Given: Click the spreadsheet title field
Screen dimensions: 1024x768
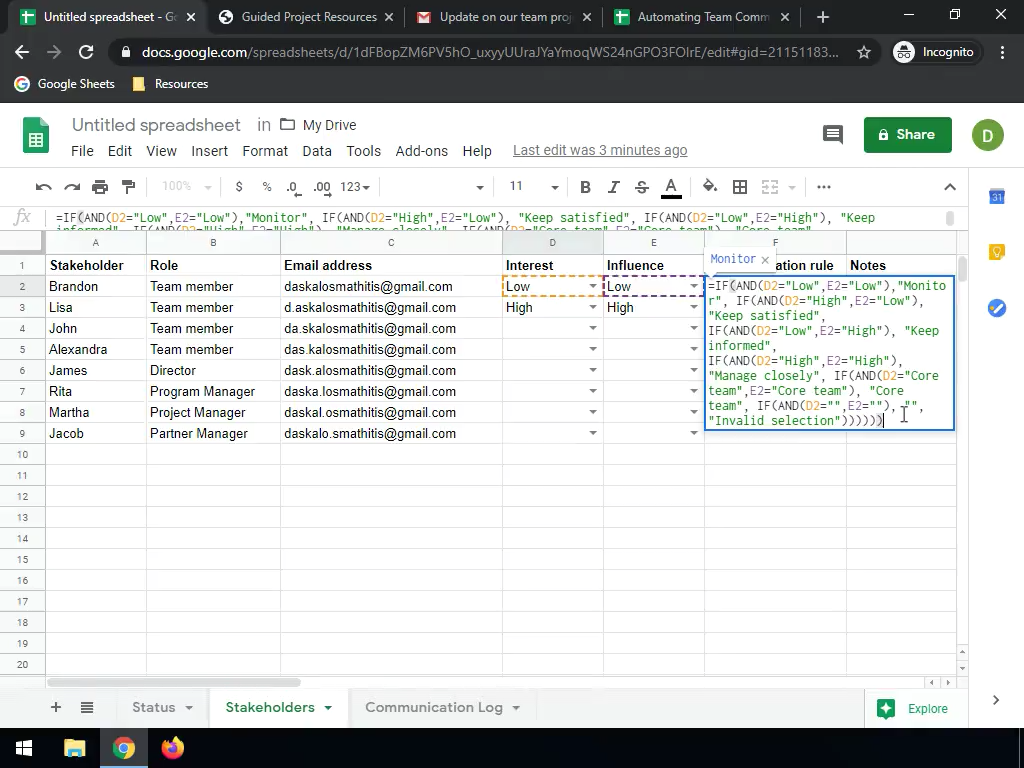Looking at the screenshot, I should point(156,125).
